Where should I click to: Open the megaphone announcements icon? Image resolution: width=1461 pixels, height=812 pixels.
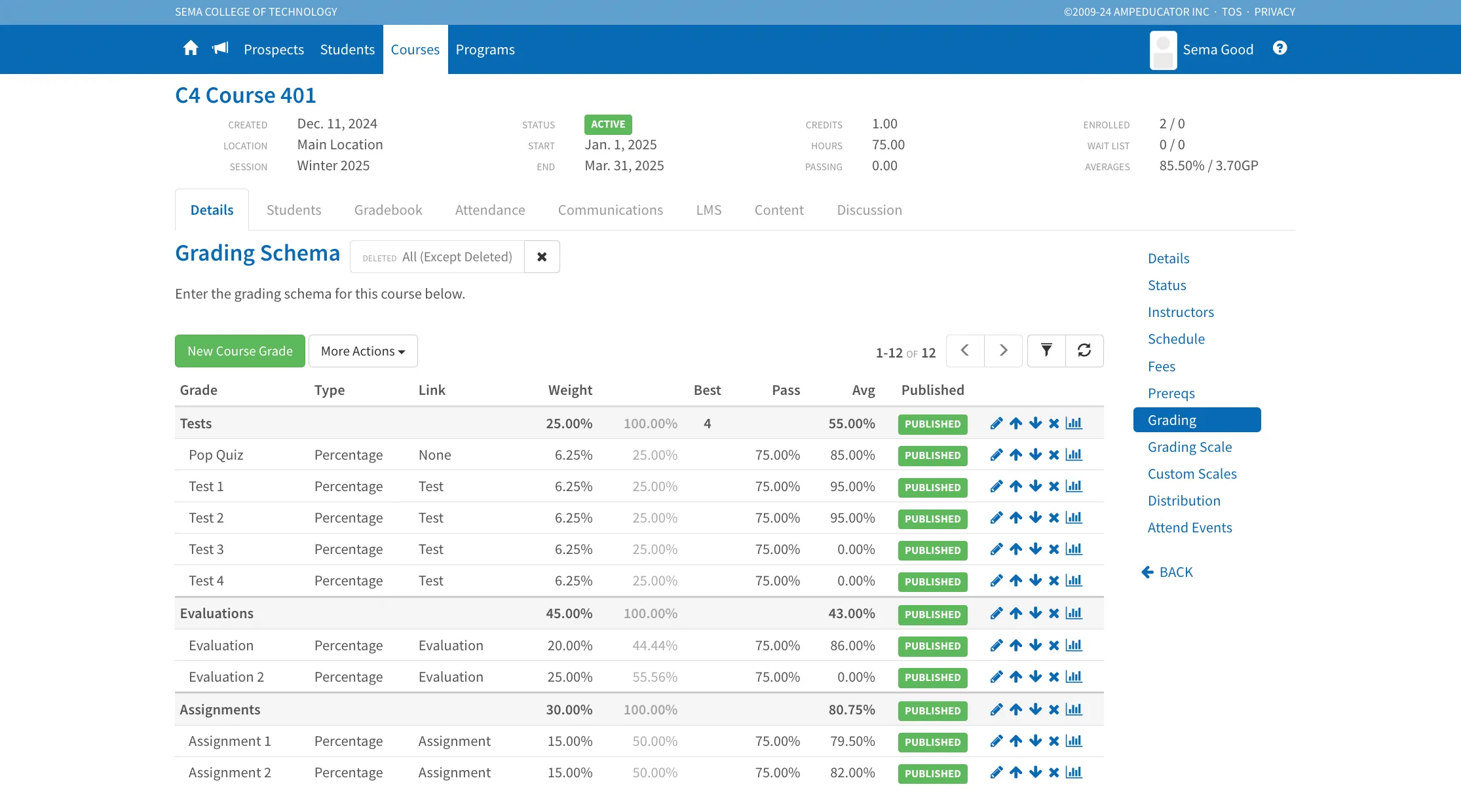coord(220,48)
